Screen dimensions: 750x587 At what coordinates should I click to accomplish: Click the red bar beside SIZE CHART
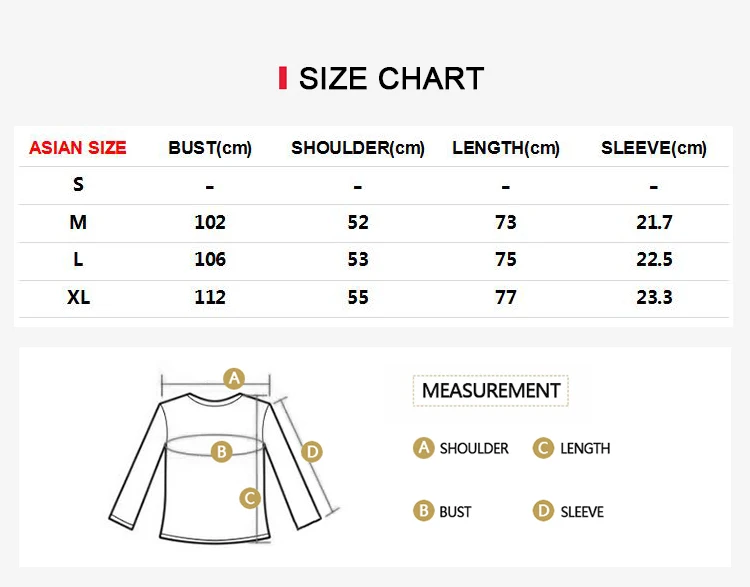pyautogui.click(x=283, y=78)
